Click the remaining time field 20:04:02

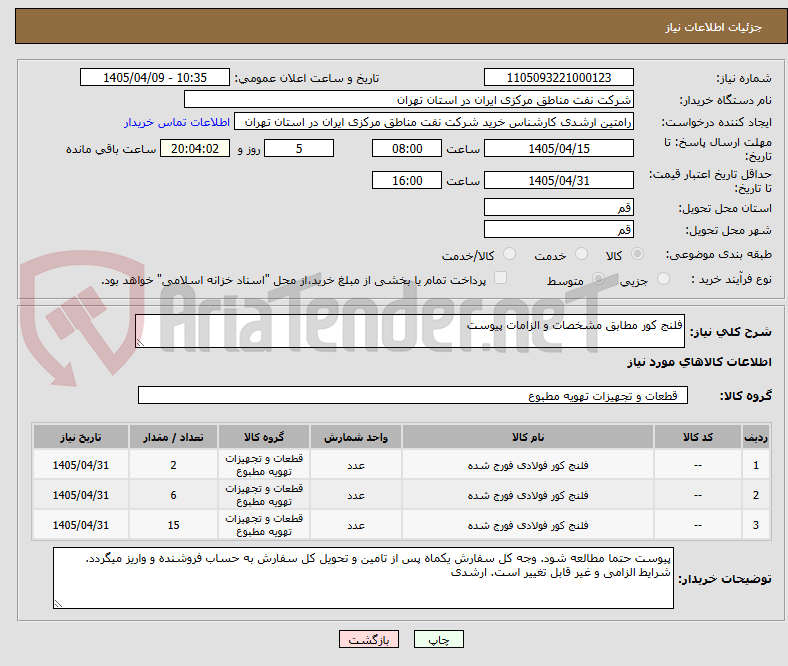195,148
